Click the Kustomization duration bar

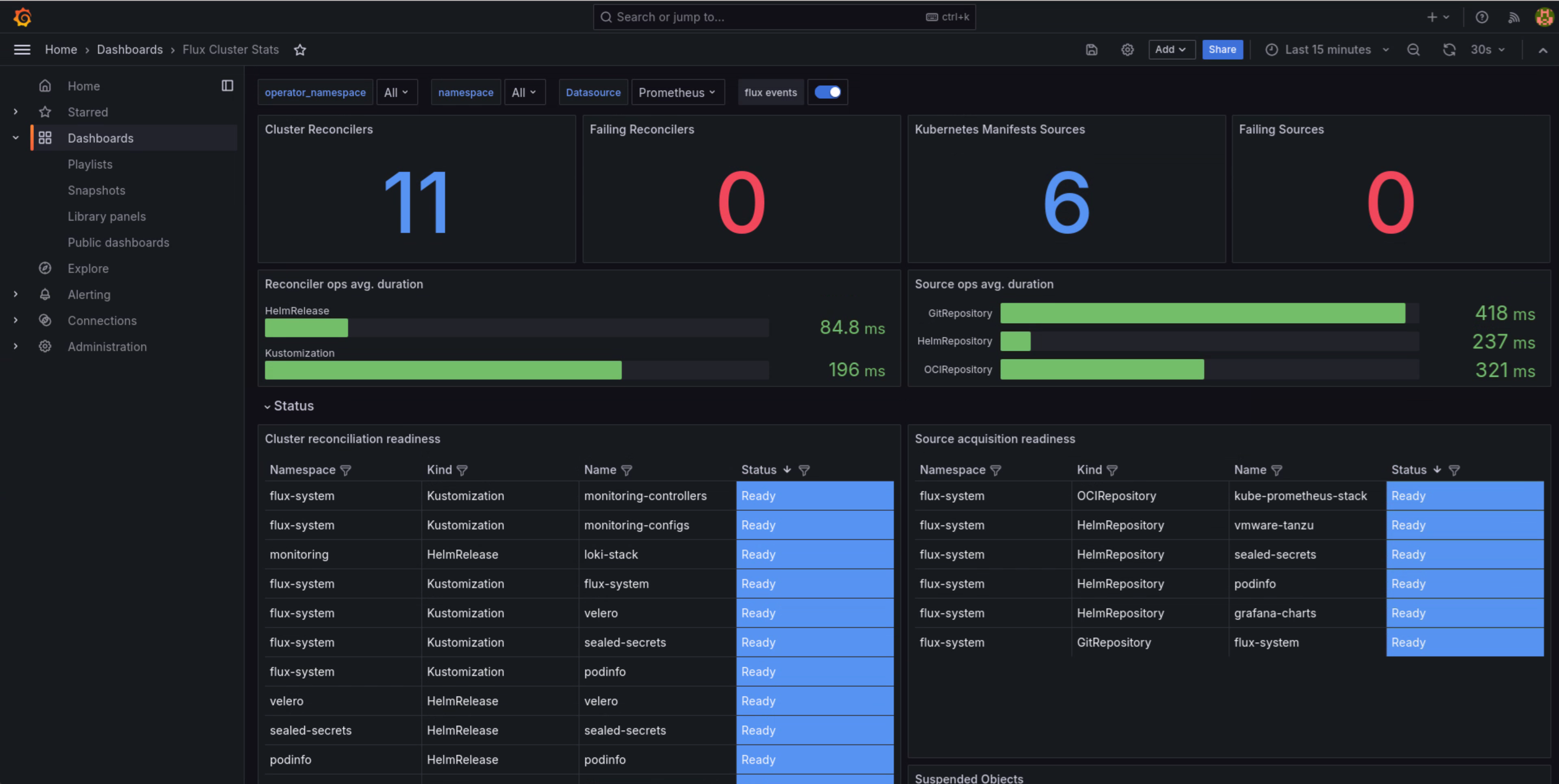tap(443, 370)
